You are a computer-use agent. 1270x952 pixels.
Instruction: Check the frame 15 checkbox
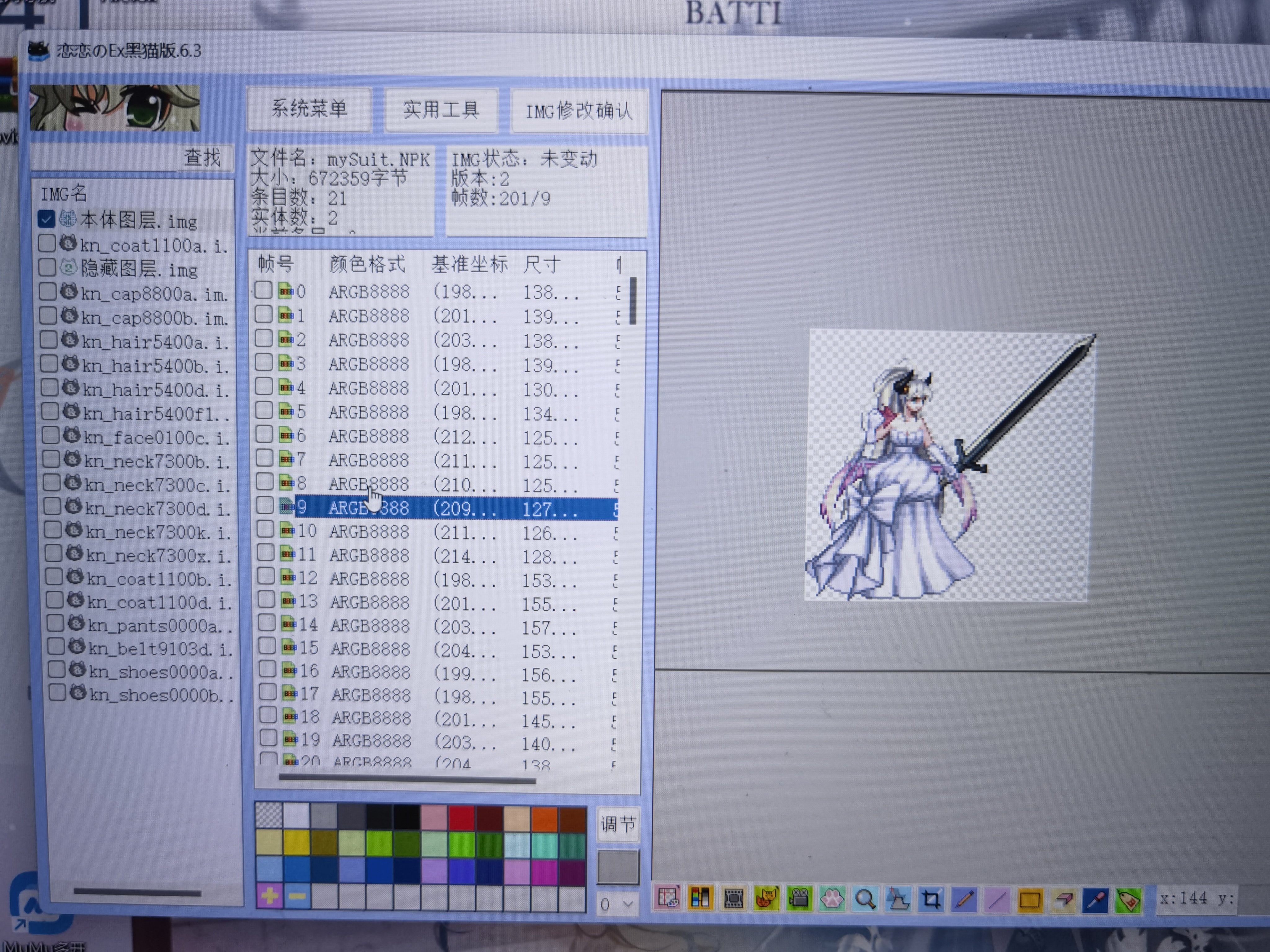(x=267, y=646)
